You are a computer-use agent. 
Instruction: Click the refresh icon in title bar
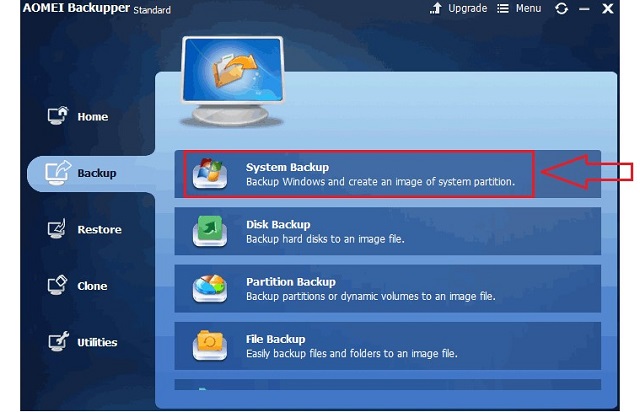pyautogui.click(x=562, y=8)
